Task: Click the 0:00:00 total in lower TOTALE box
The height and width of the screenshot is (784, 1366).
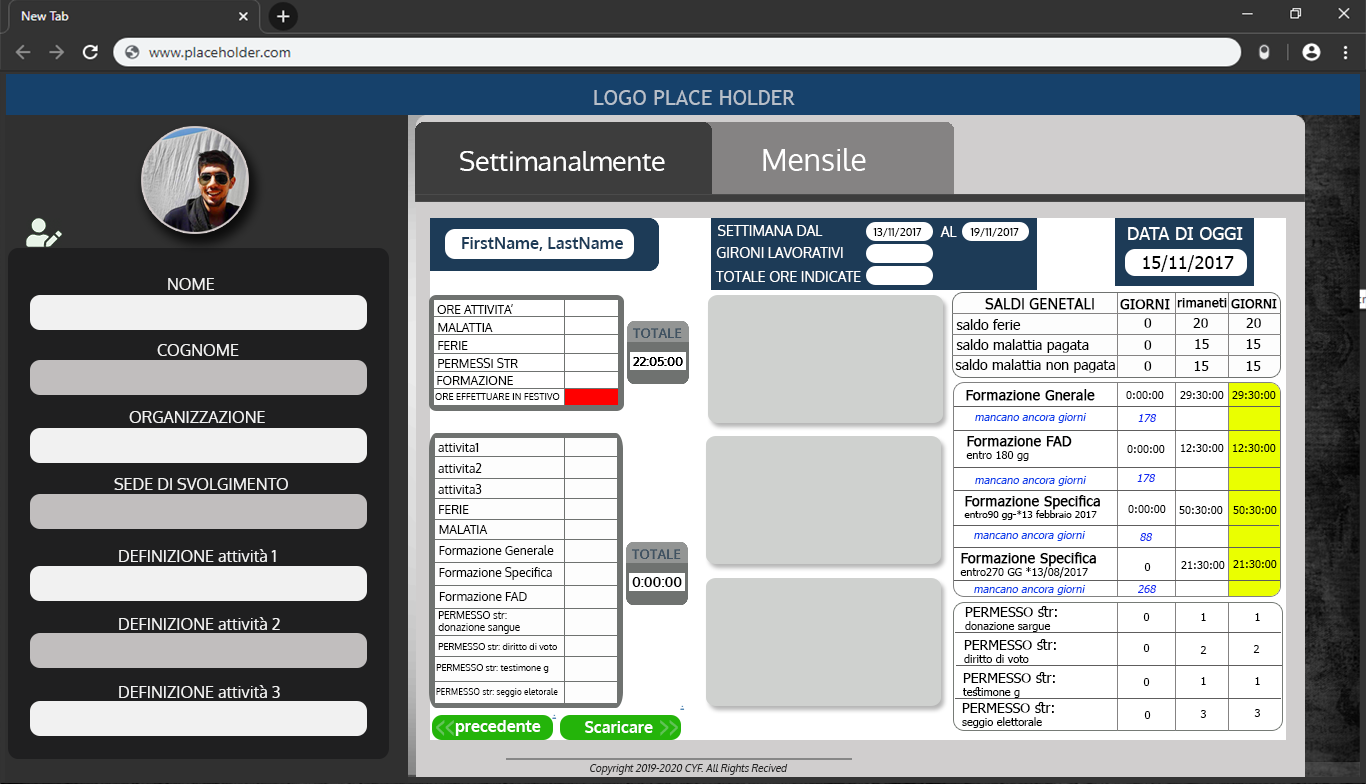Action: point(657,582)
